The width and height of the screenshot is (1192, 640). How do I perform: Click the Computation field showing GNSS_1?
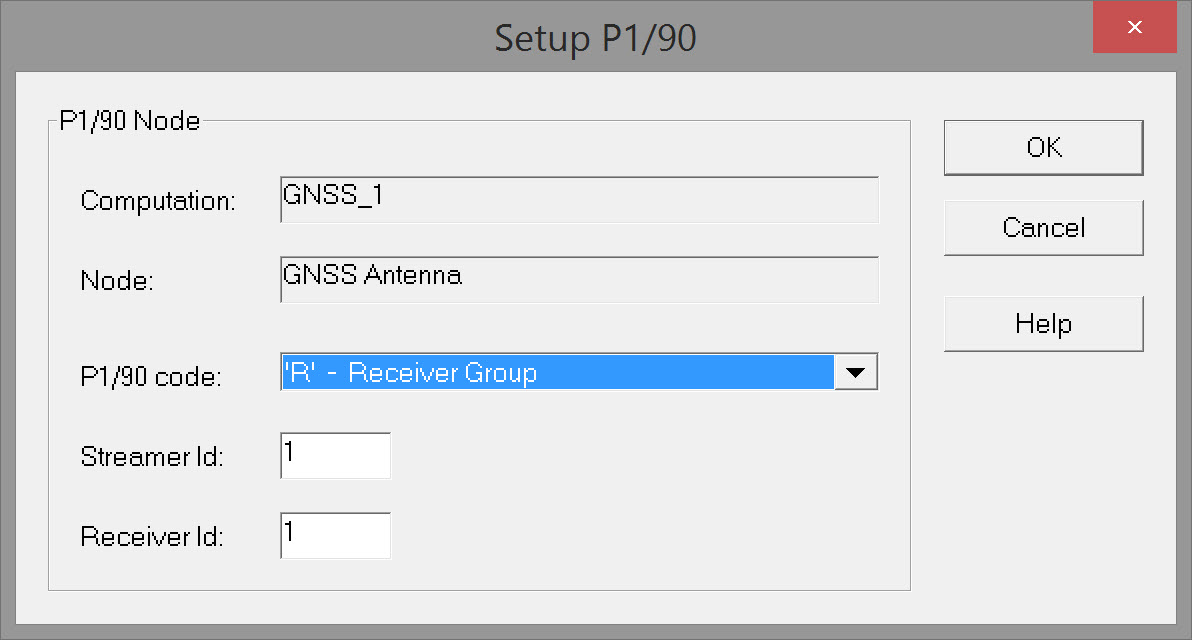[x=579, y=200]
